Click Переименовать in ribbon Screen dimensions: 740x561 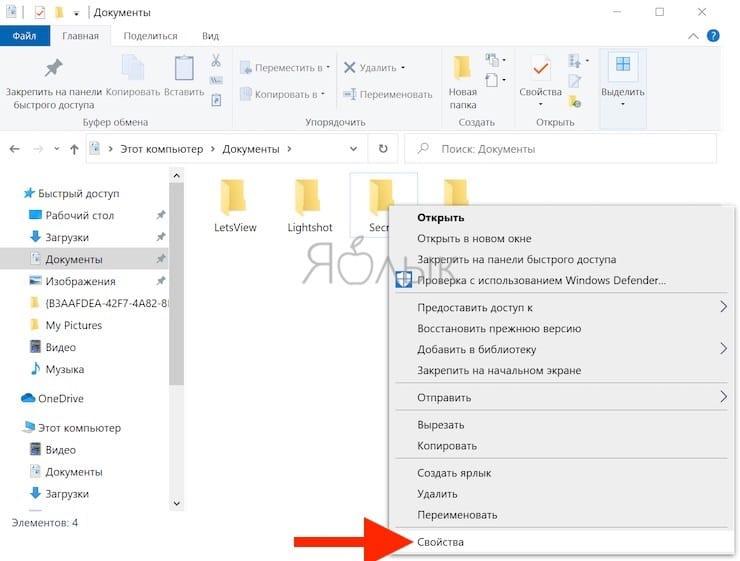click(x=387, y=94)
